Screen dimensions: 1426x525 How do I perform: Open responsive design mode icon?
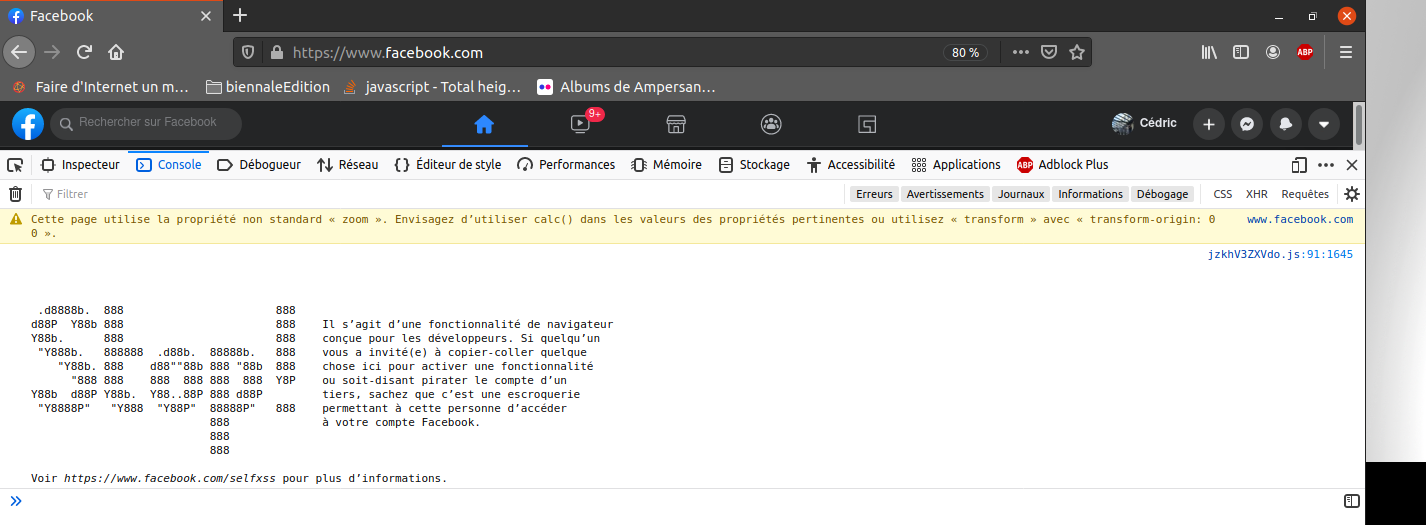pyautogui.click(x=1299, y=165)
